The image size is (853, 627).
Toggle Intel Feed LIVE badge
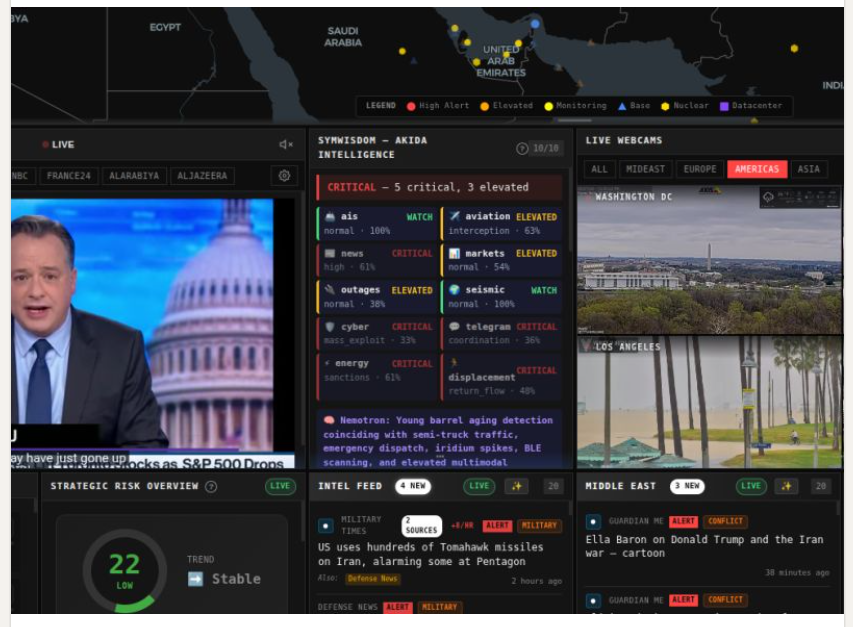pyautogui.click(x=479, y=486)
